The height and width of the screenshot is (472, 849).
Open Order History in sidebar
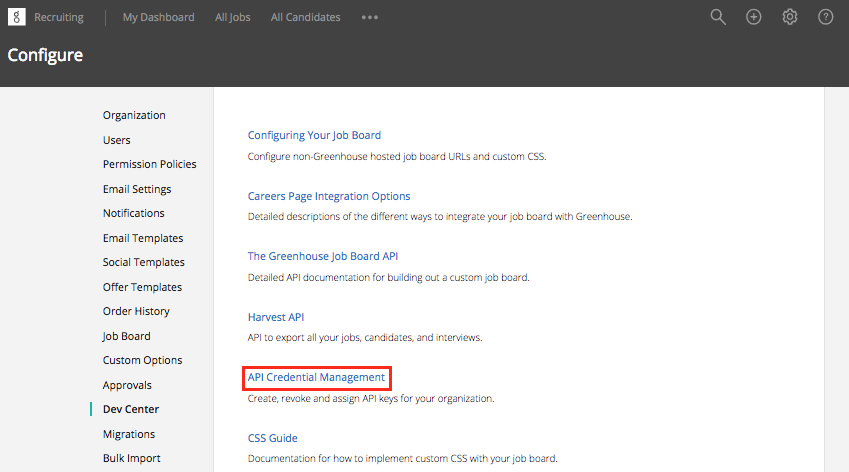136,311
